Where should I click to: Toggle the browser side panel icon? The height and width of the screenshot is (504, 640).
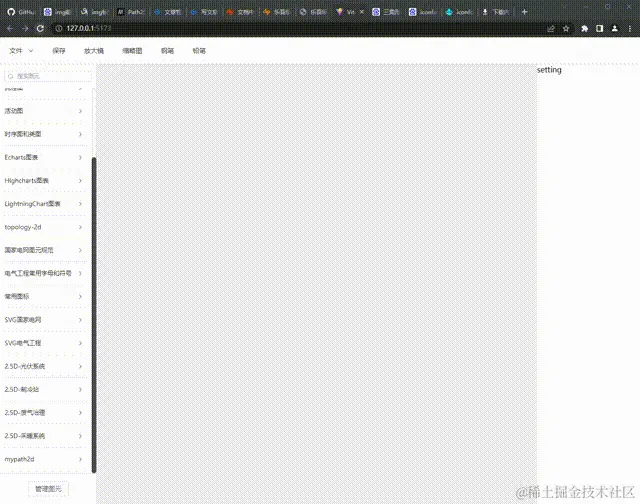pos(599,29)
